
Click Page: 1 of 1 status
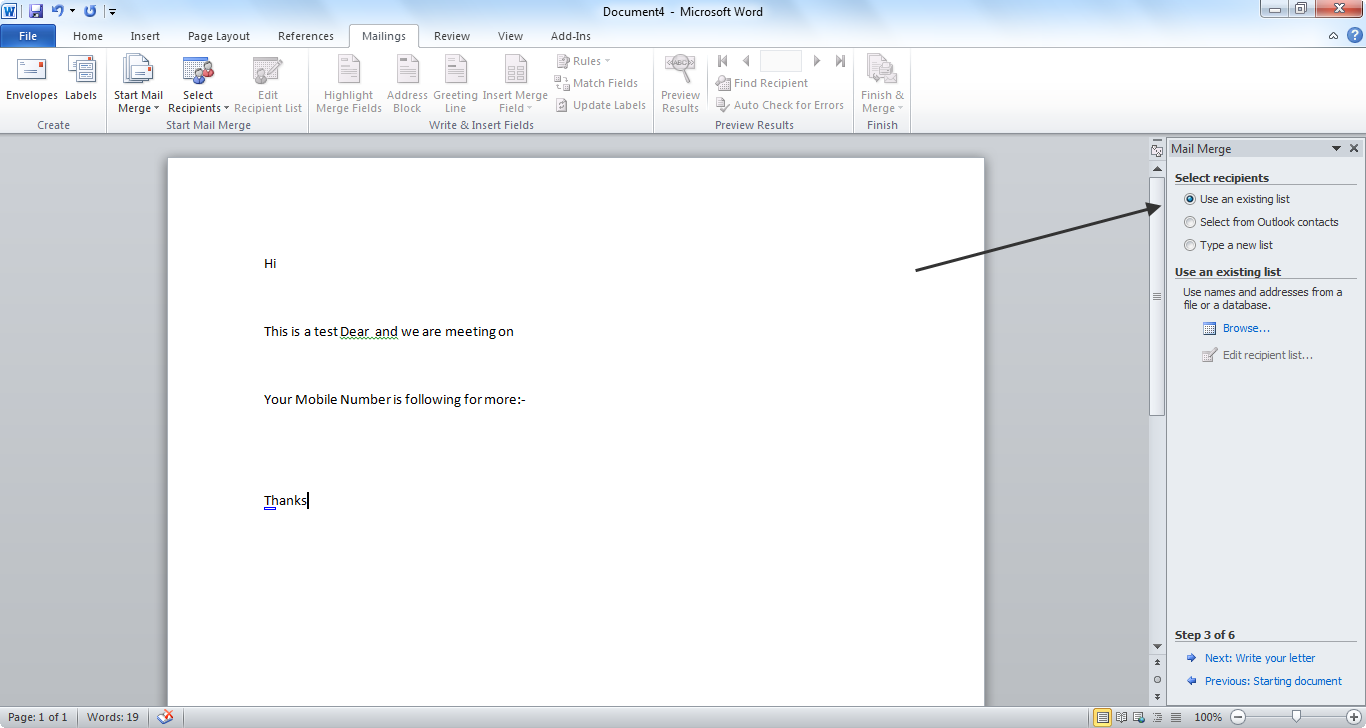(x=38, y=717)
